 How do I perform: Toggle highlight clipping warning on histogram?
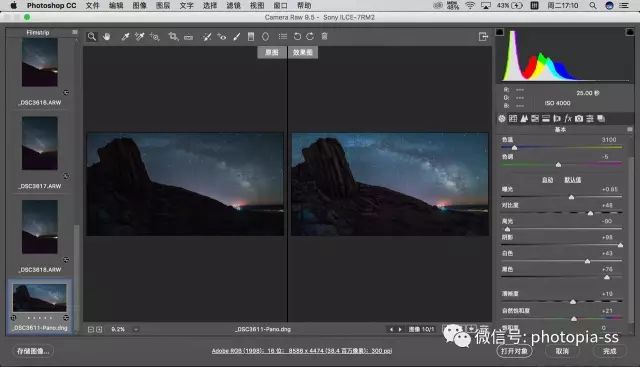629,32
